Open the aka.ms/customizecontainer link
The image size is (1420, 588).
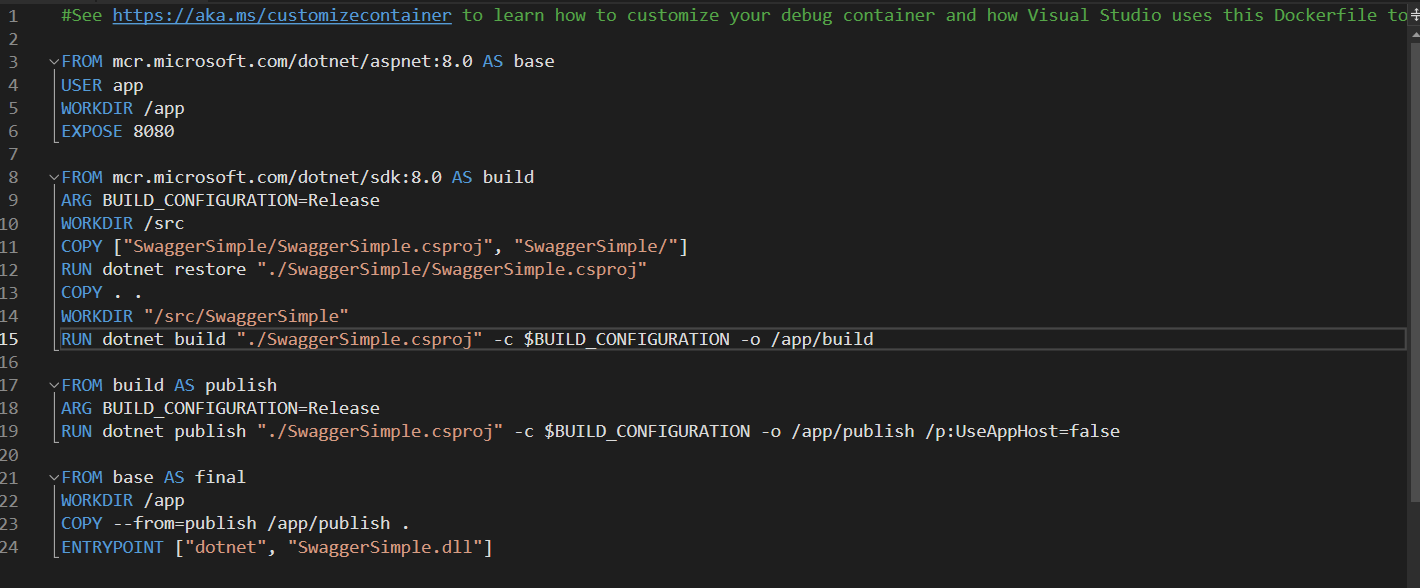pyautogui.click(x=281, y=16)
